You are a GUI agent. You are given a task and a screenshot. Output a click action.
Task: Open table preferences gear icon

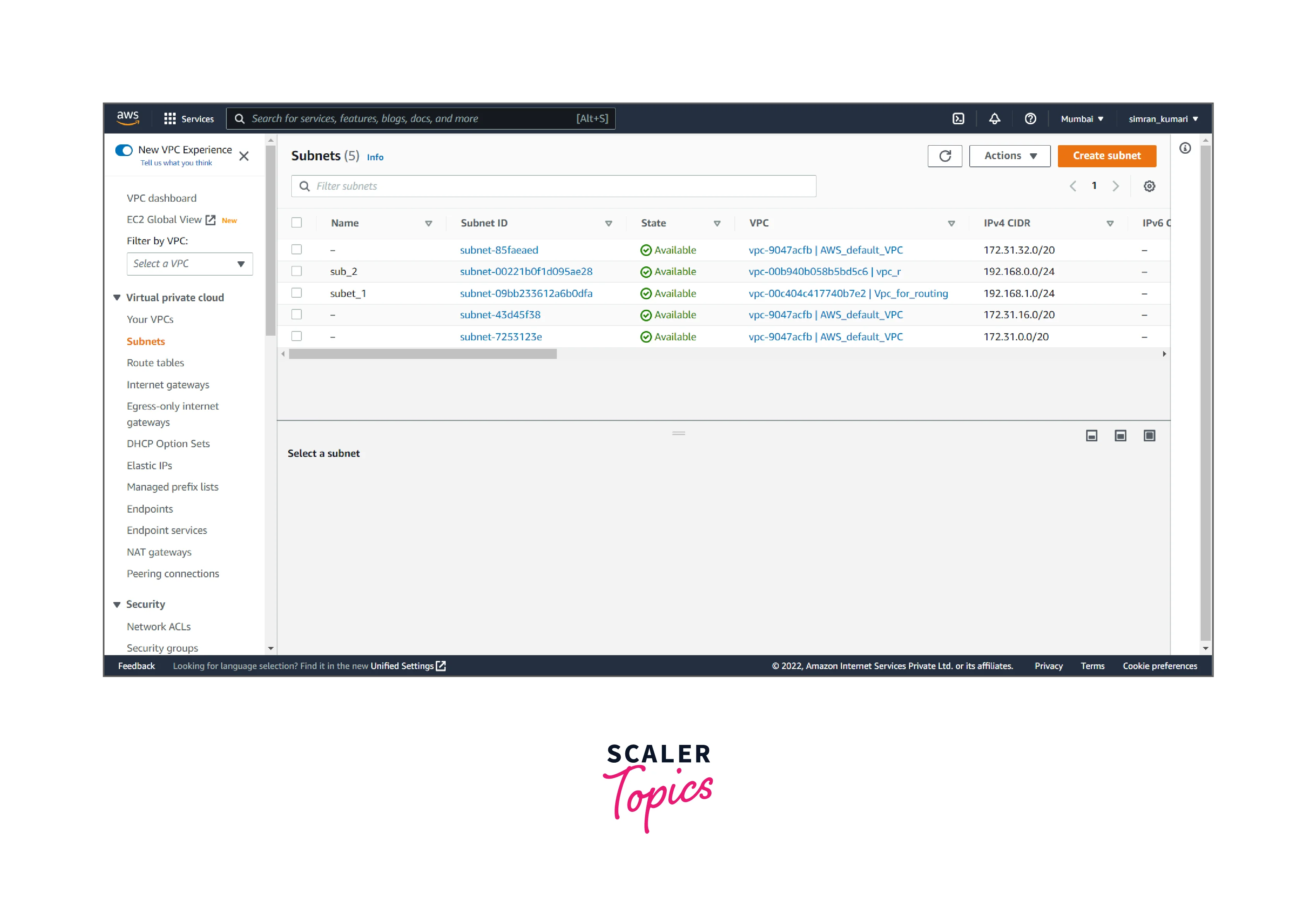click(x=1149, y=186)
